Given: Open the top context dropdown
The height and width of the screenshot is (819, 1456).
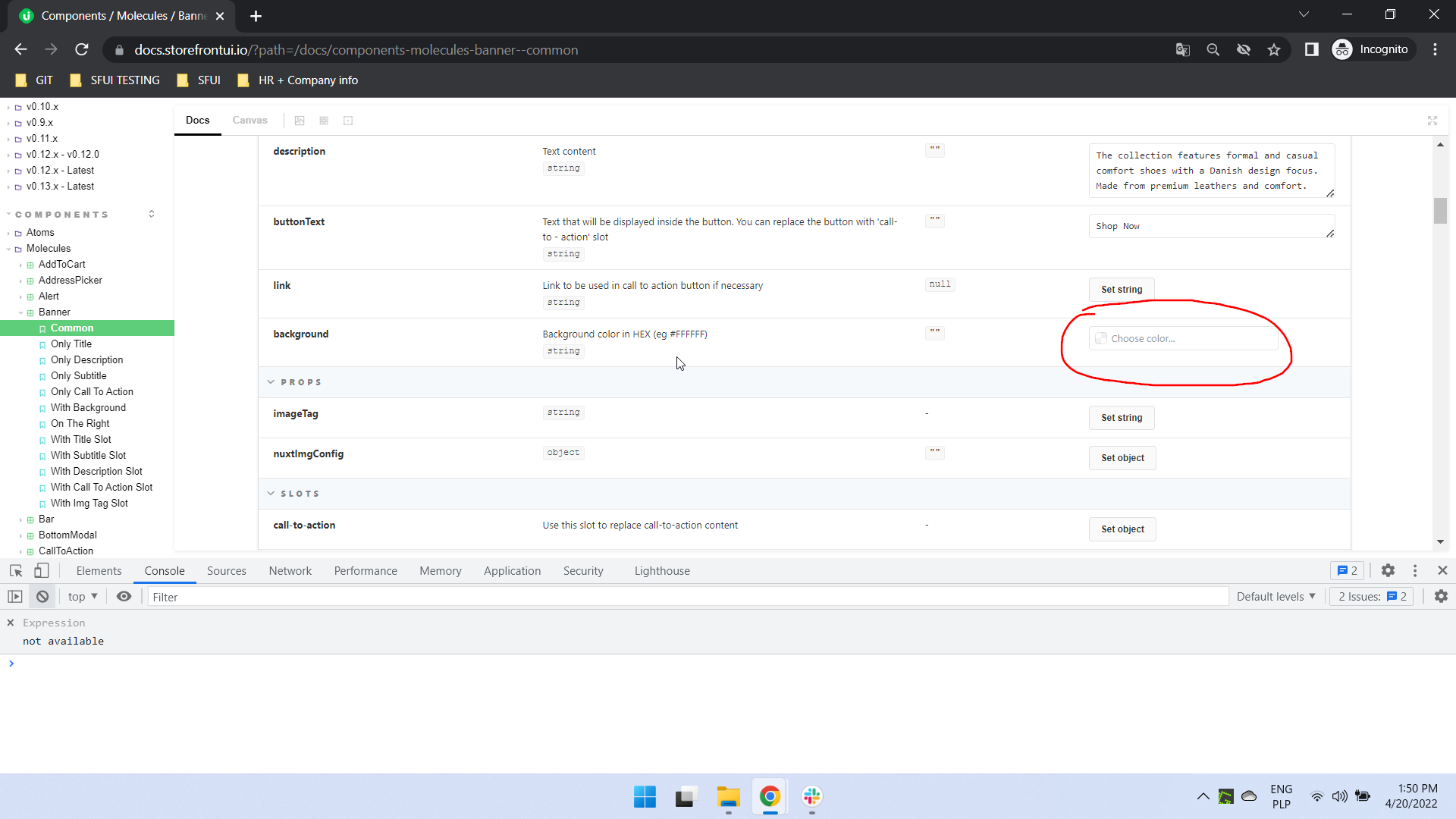Looking at the screenshot, I should click(83, 597).
